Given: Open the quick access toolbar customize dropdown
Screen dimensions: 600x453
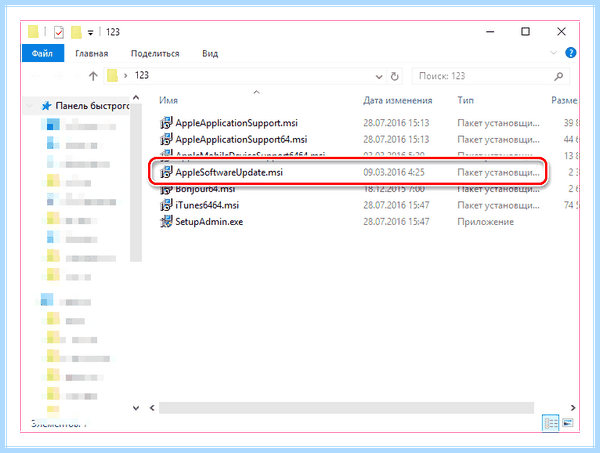Looking at the screenshot, I should [x=90, y=33].
